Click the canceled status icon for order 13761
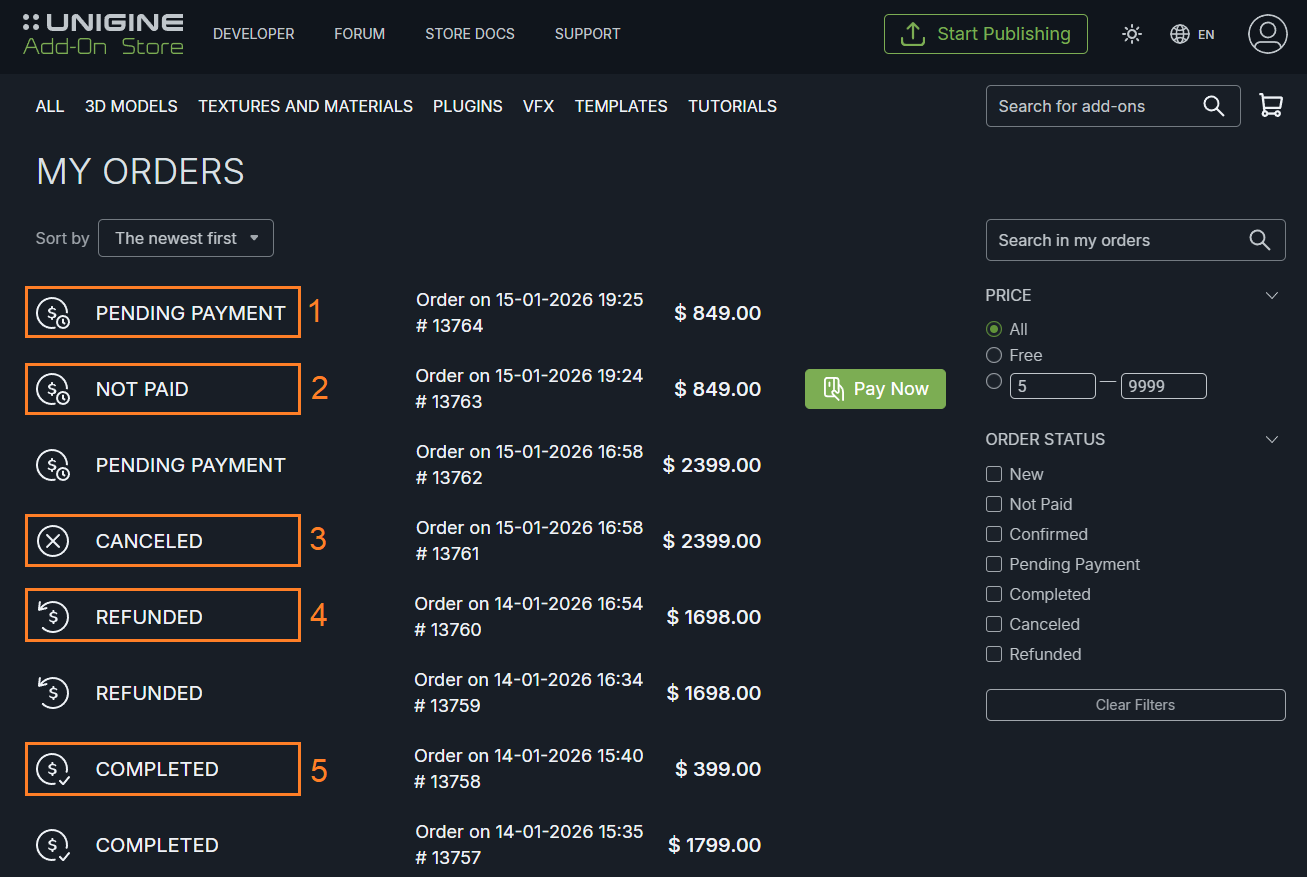The image size is (1307, 877). click(x=53, y=541)
